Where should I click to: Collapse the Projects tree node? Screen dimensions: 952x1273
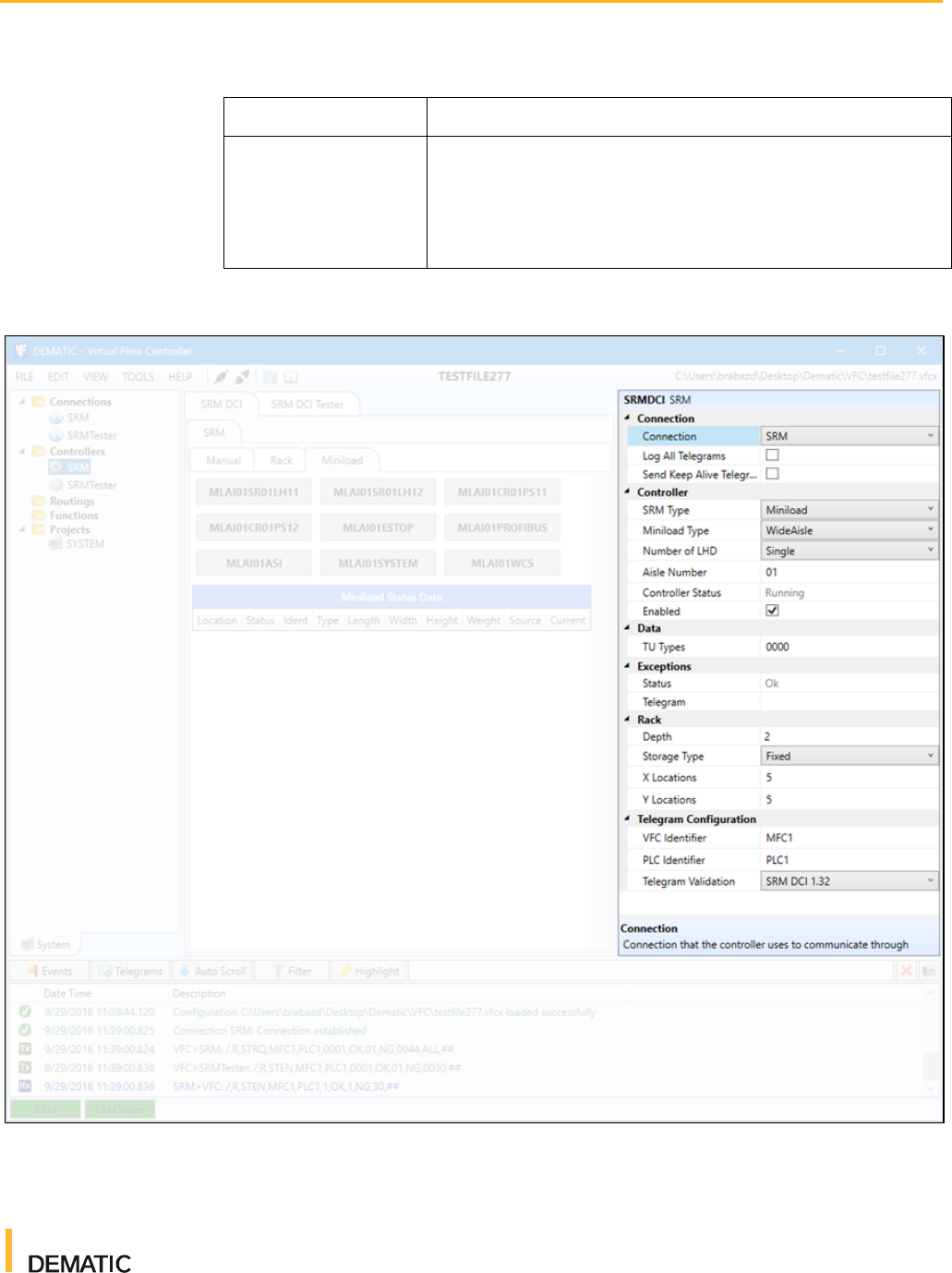(22, 530)
